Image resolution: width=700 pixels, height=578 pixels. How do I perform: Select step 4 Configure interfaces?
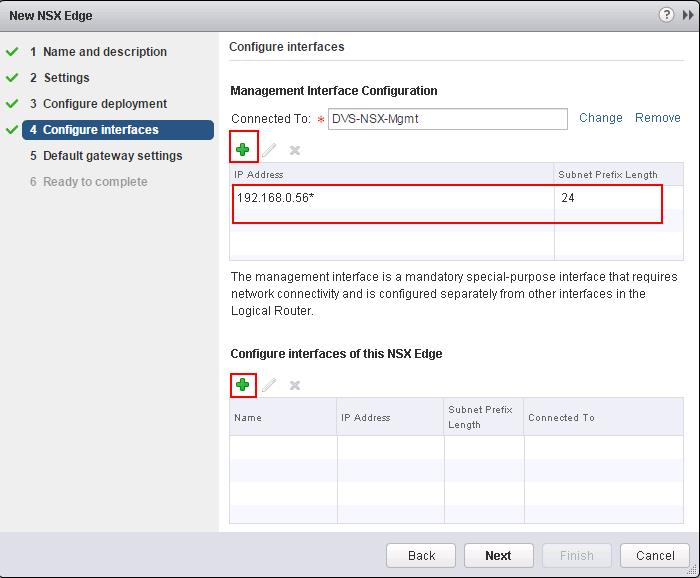tap(118, 130)
